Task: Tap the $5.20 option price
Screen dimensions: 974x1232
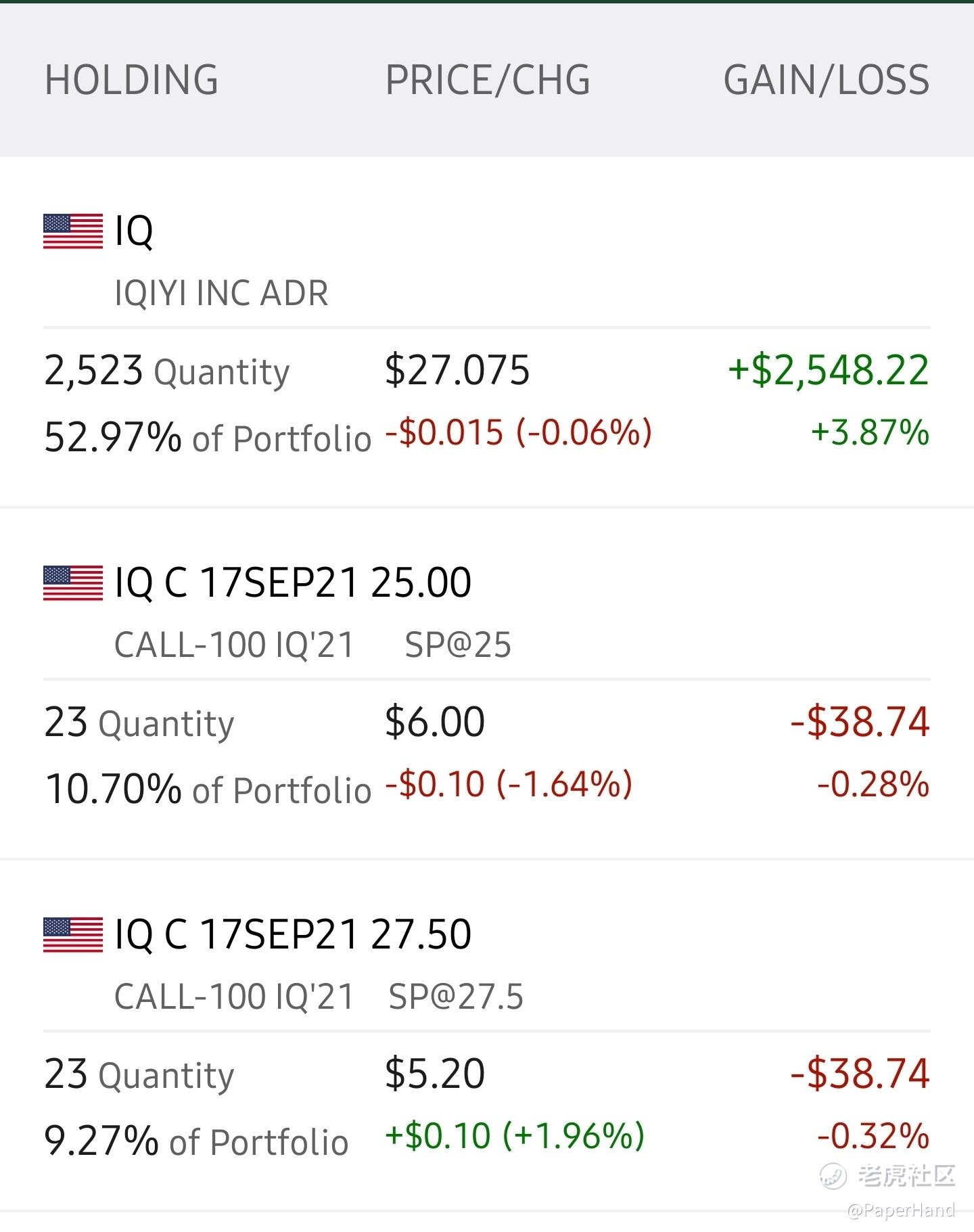Action: point(435,1073)
